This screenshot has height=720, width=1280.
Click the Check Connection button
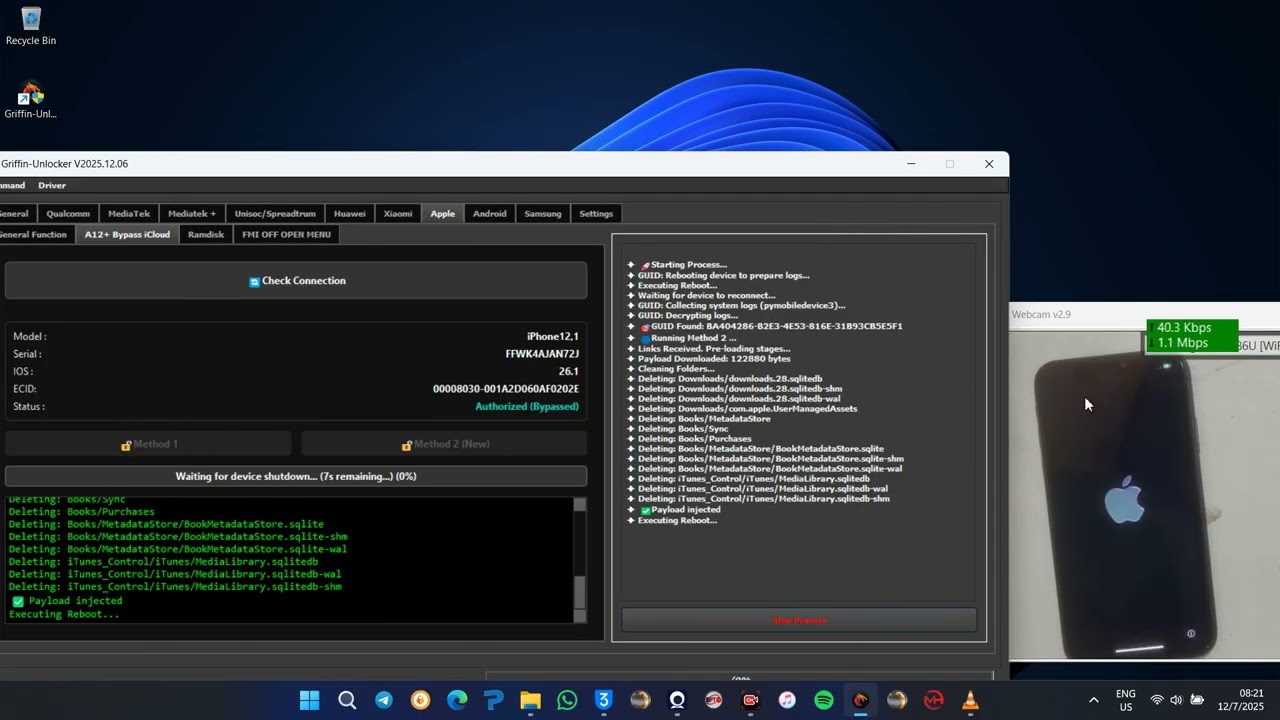[x=296, y=281]
